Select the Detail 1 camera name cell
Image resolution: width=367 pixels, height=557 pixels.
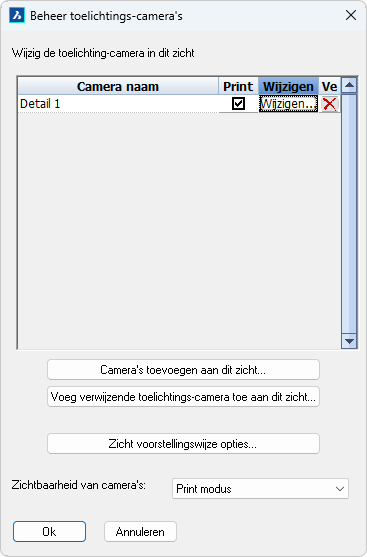118,104
